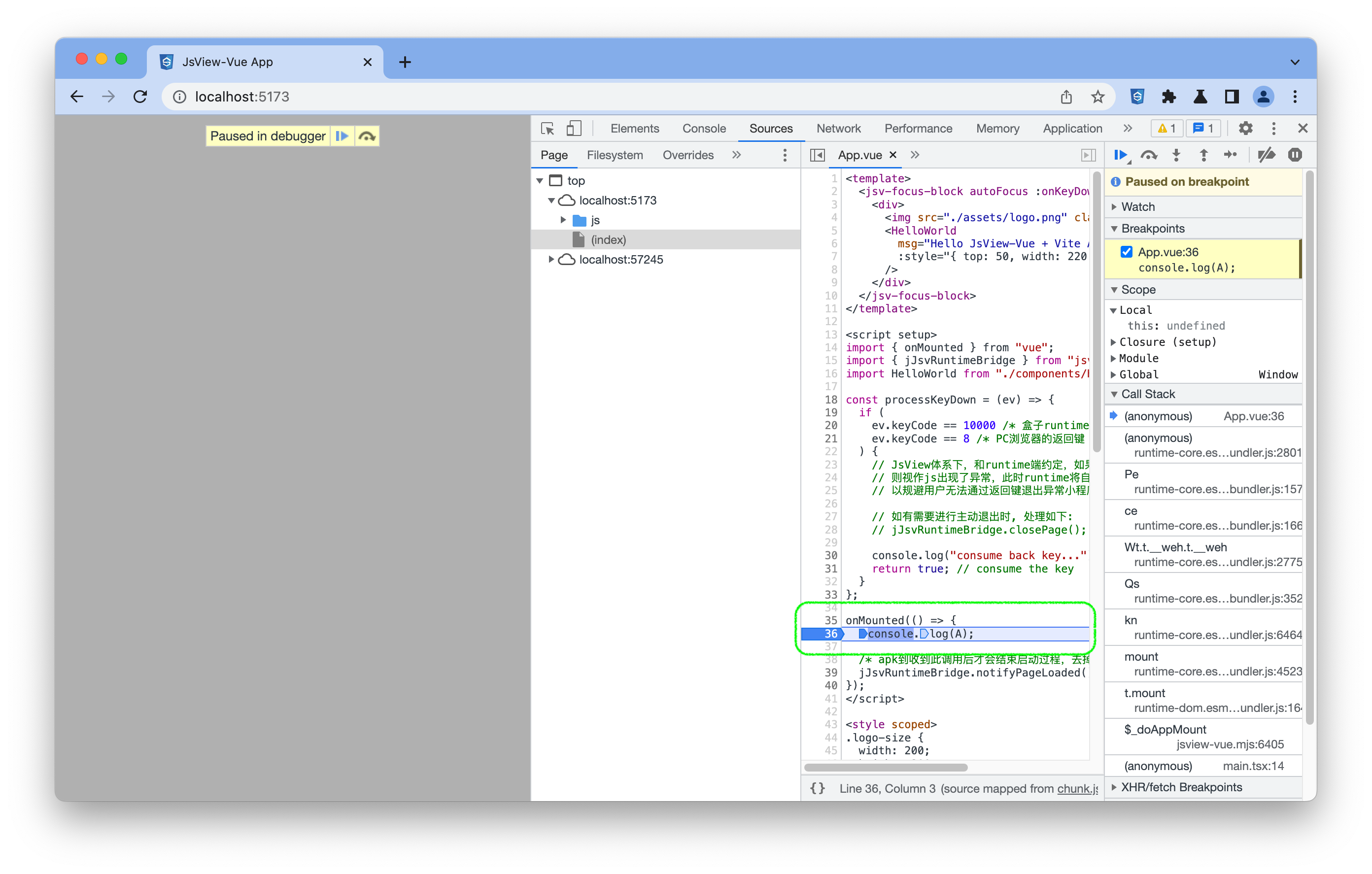Image resolution: width=1372 pixels, height=874 pixels.
Task: Expand the Watch section
Action: pos(1137,207)
